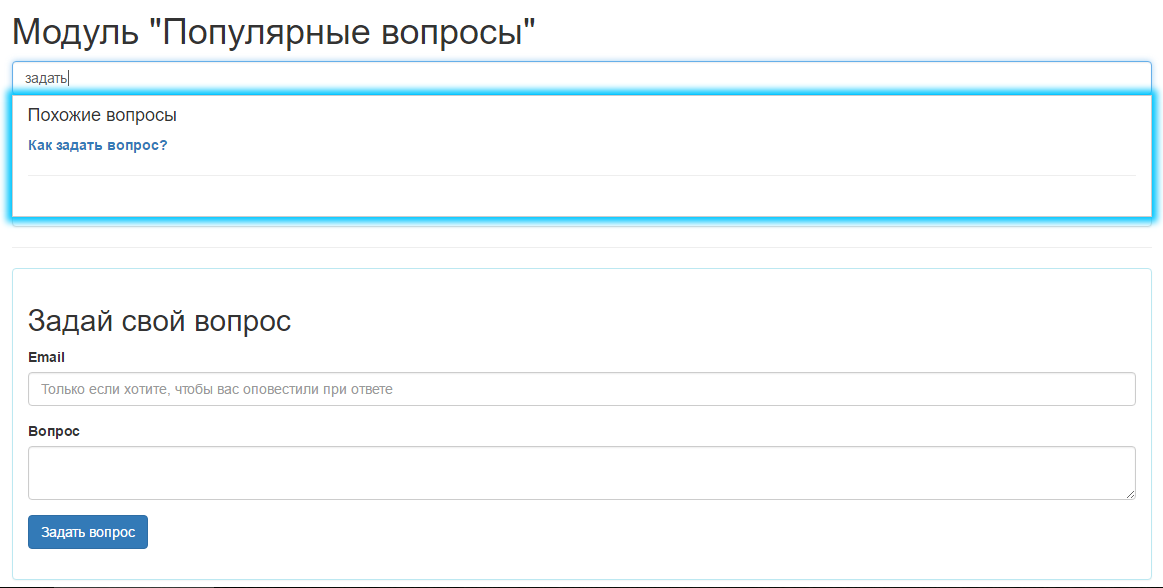Click blank space right of "Задать вопрос" button

tap(600, 532)
